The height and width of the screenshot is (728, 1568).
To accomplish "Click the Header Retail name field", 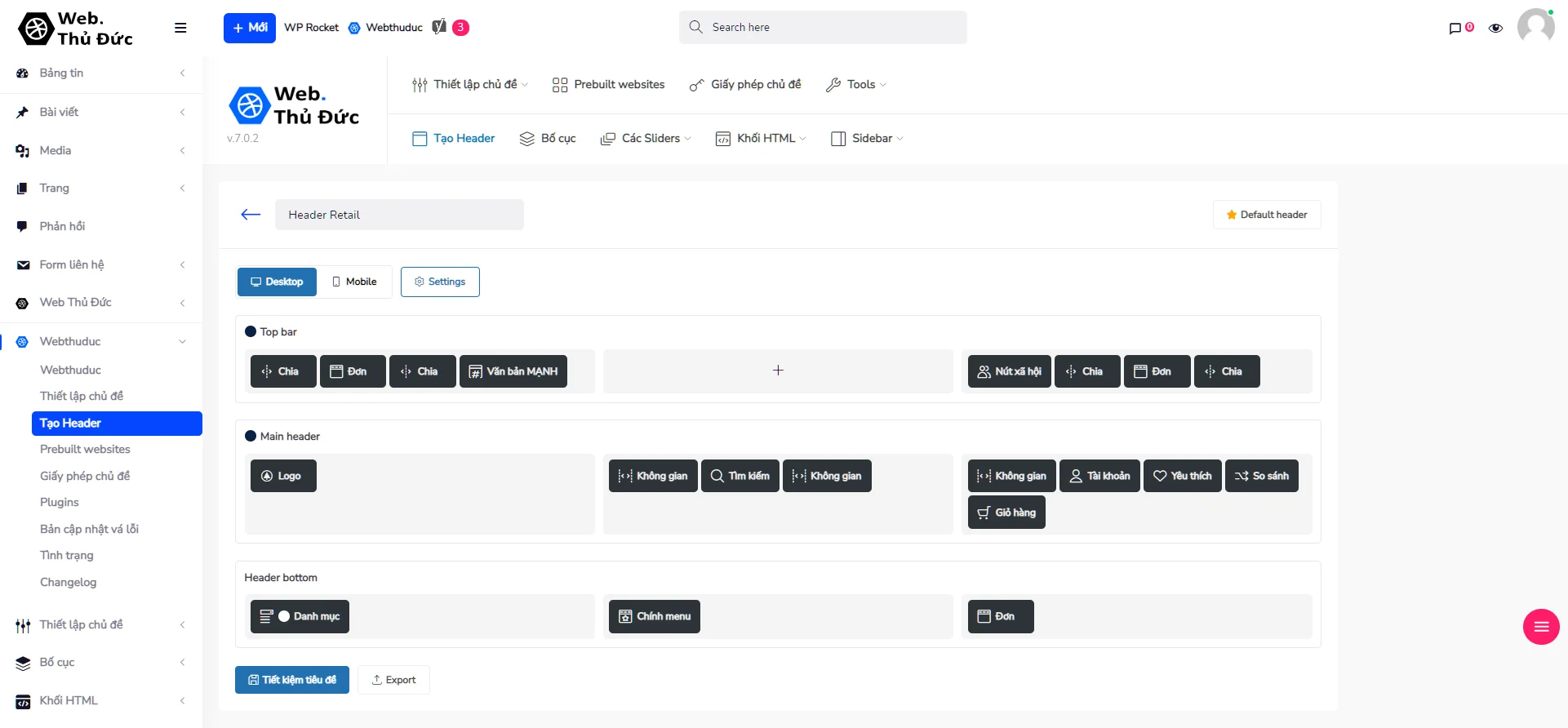I will point(399,215).
